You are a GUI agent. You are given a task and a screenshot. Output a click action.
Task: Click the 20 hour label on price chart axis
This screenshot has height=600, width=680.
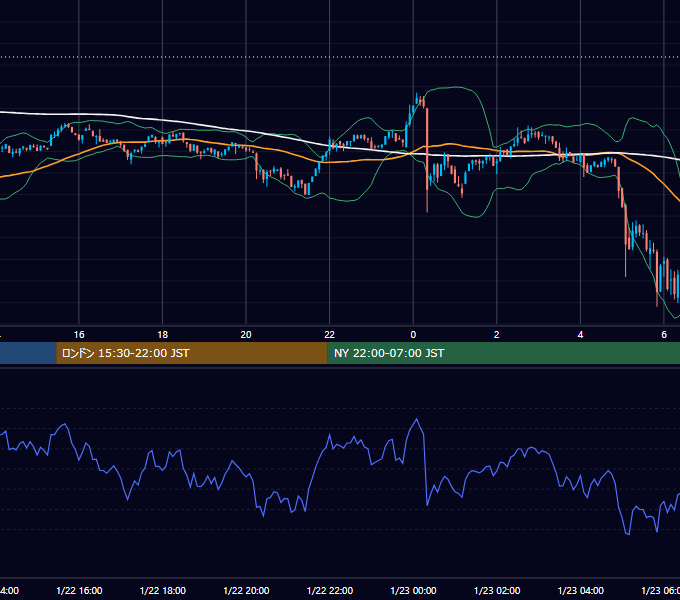point(246,335)
